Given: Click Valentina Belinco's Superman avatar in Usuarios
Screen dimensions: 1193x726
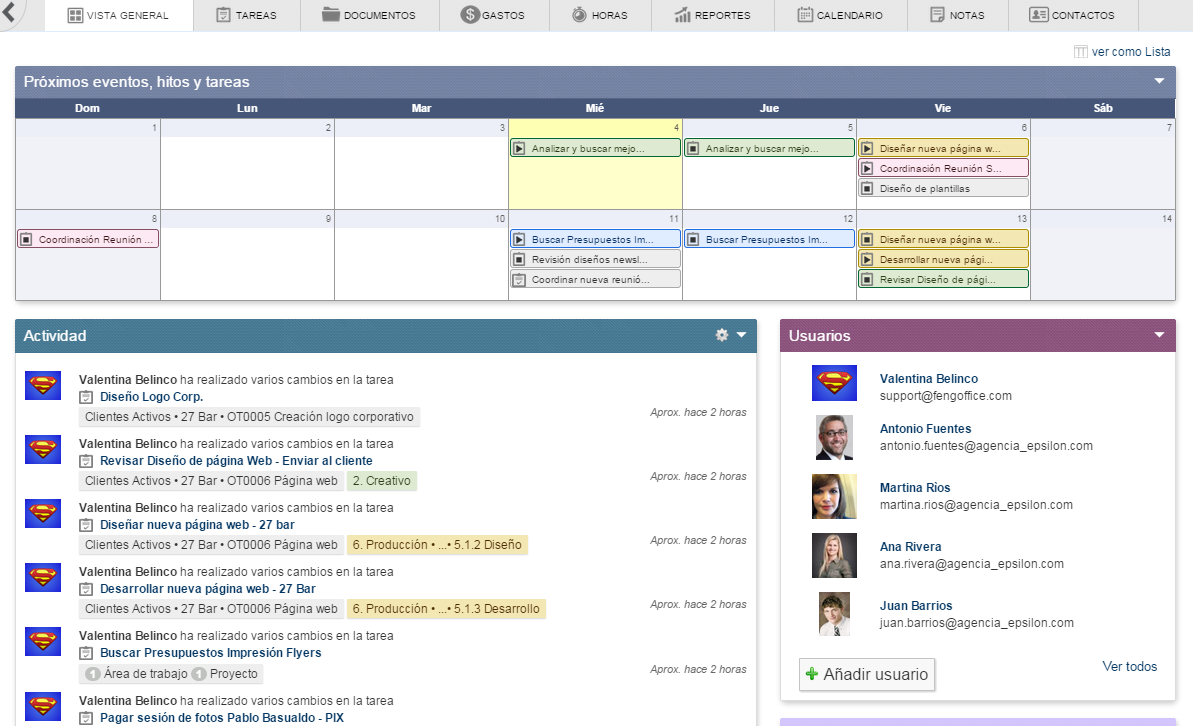Looking at the screenshot, I should tap(834, 384).
